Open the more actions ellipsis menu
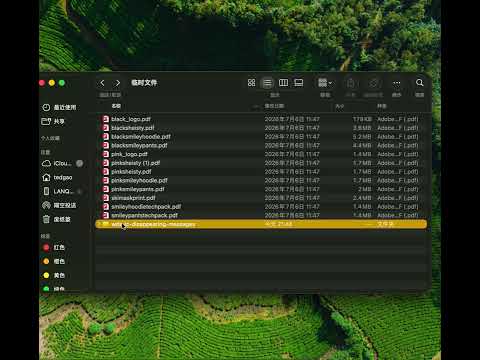The image size is (480, 360). pos(397,83)
